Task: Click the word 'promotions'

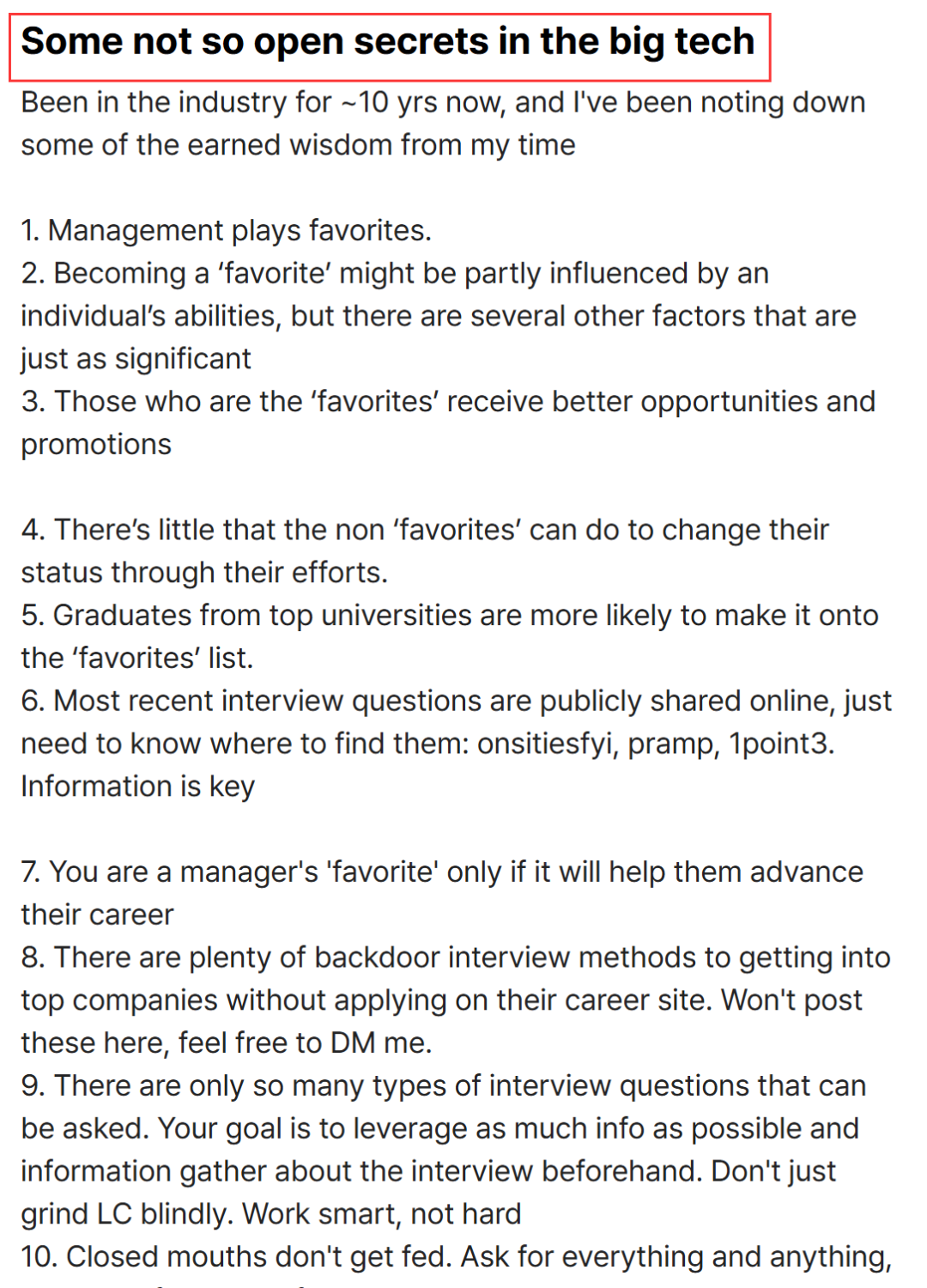Action: pyautogui.click(x=96, y=445)
